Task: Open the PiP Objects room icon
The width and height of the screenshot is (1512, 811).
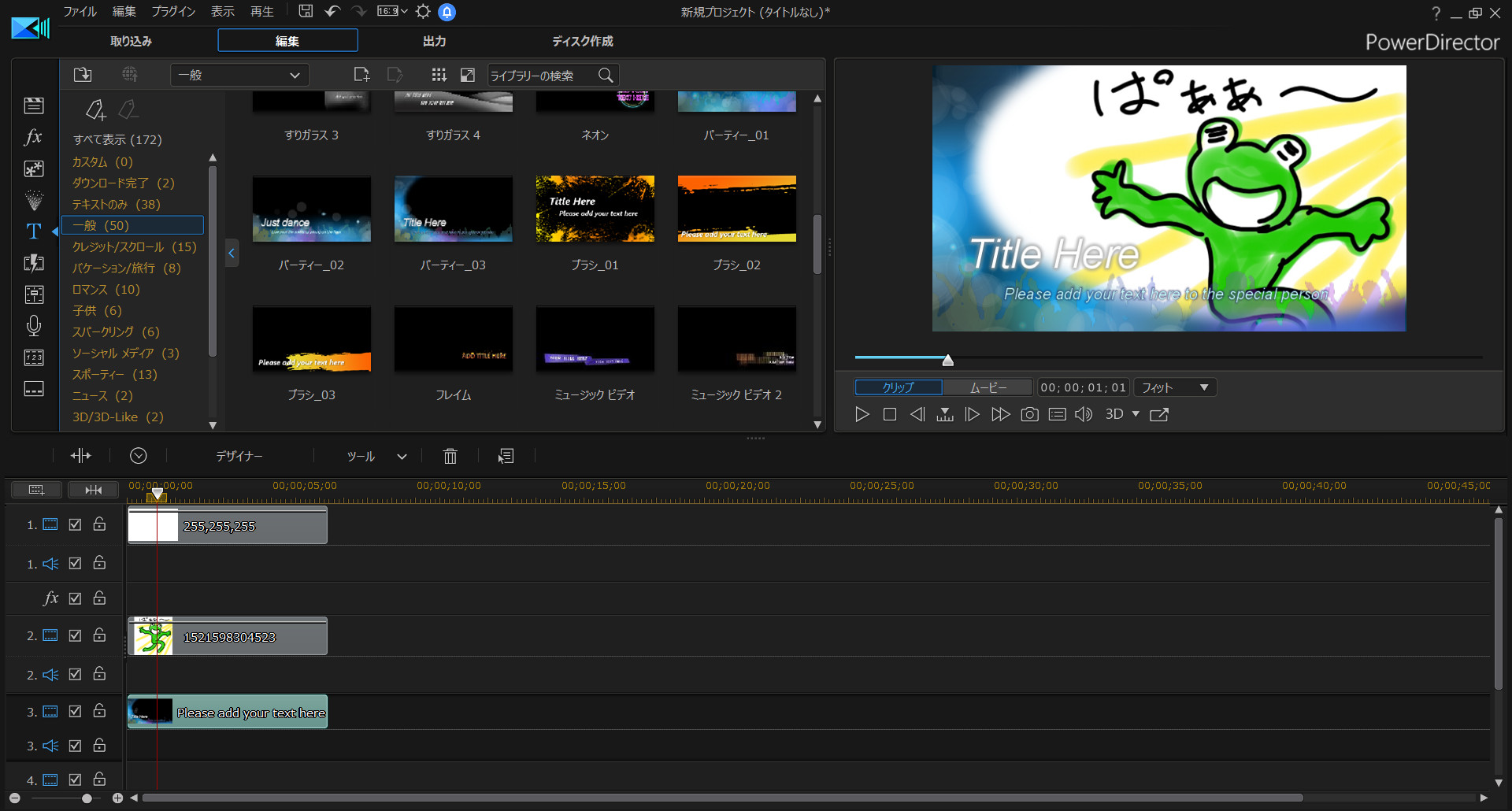Action: [x=34, y=168]
